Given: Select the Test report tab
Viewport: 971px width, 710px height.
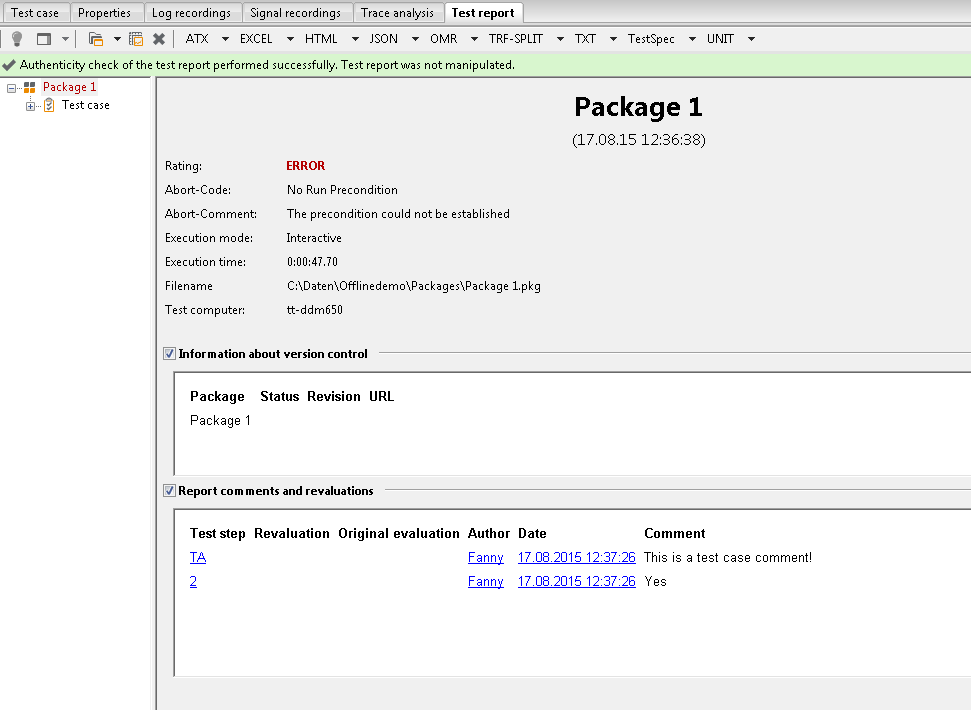Looking at the screenshot, I should click(483, 12).
